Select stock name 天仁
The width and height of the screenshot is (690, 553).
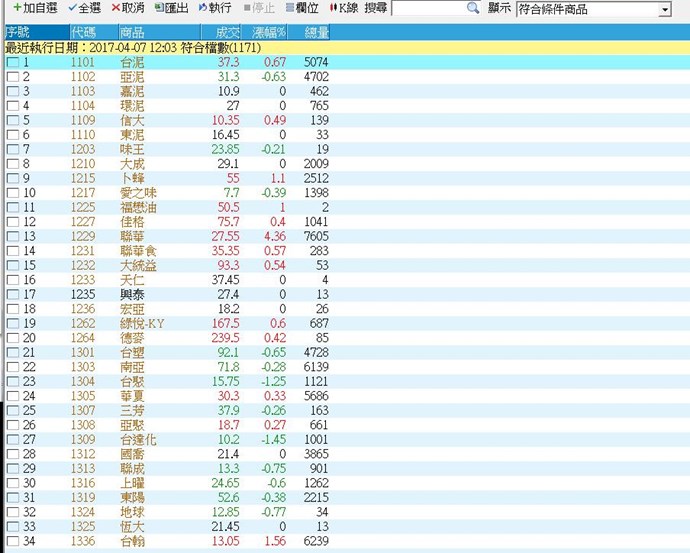[x=132, y=280]
